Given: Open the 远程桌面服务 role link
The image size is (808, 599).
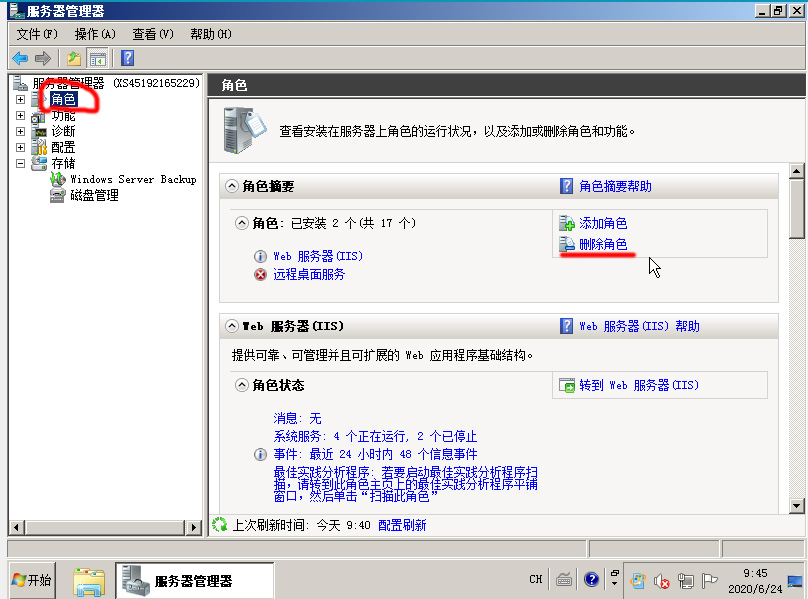Looking at the screenshot, I should click(309, 275).
